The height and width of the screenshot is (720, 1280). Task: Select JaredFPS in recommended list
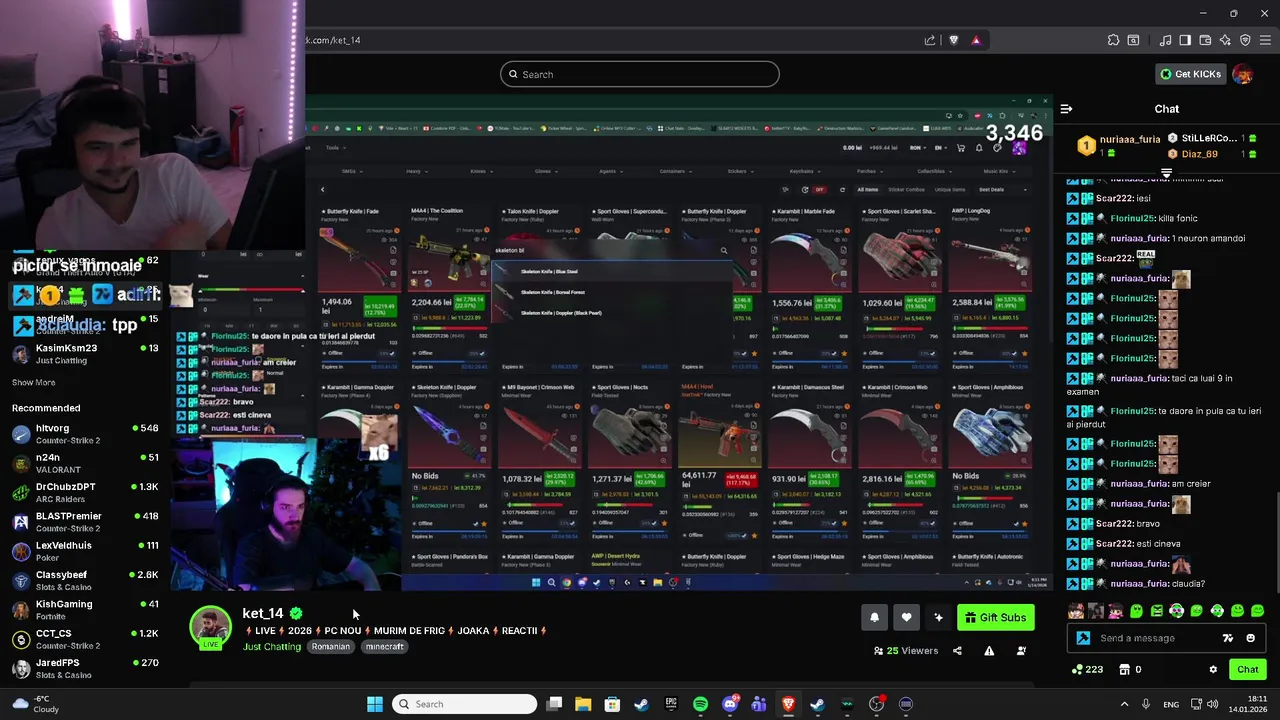coord(85,668)
